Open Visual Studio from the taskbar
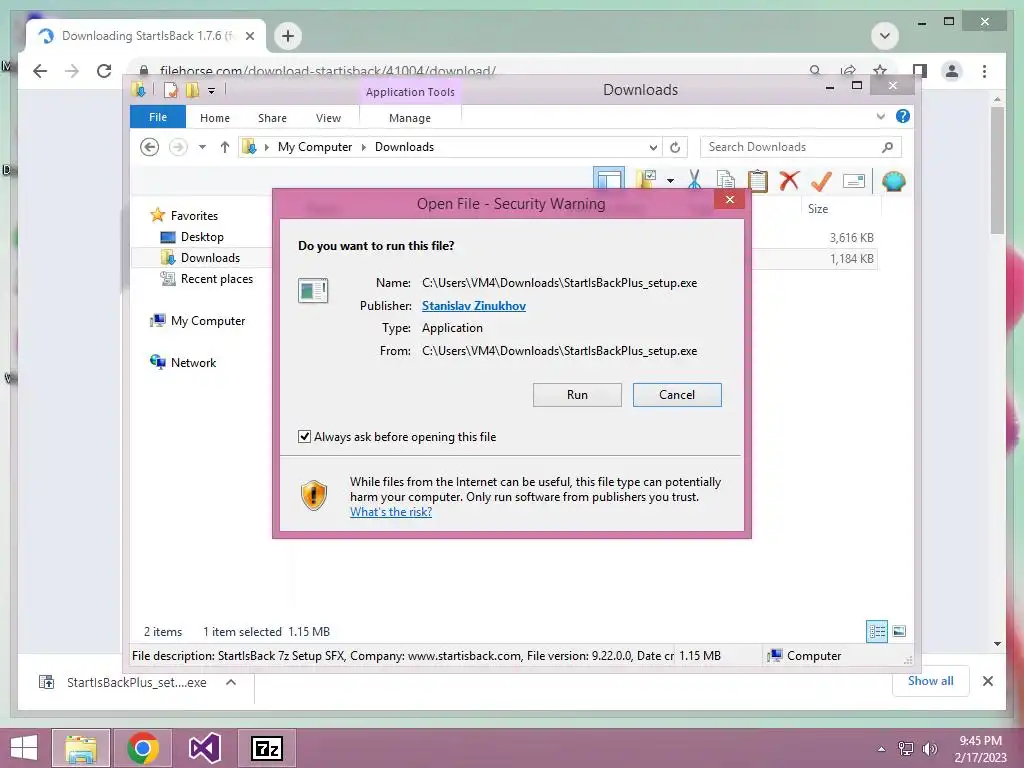1024x768 pixels. (204, 748)
